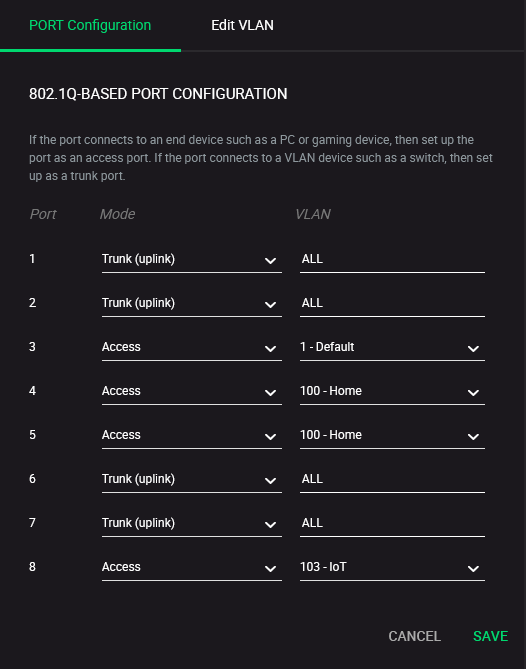Click port 2 ALL VLAN field
The width and height of the screenshot is (526, 669).
pos(392,303)
